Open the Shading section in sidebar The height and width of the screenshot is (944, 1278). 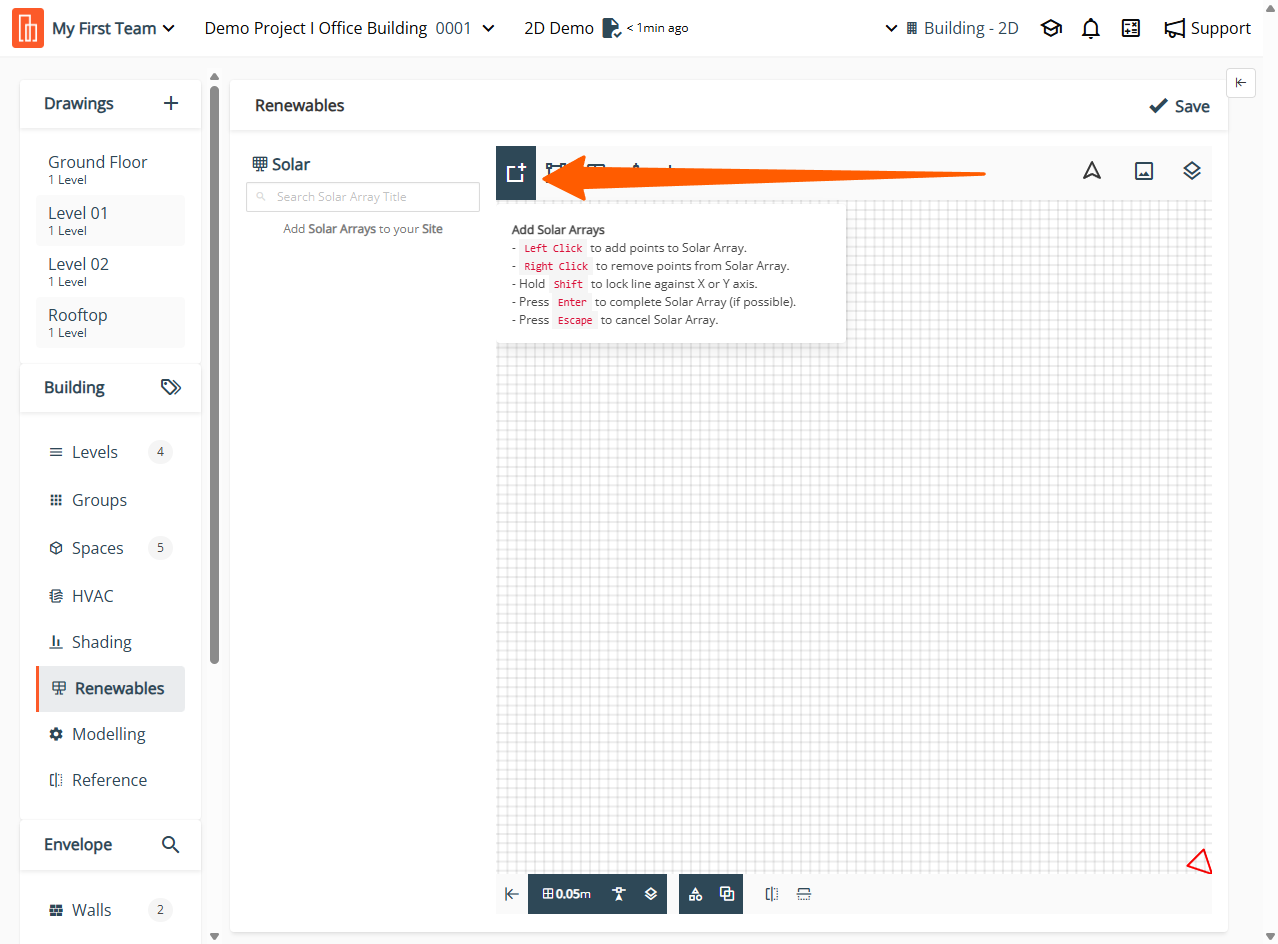tap(101, 642)
